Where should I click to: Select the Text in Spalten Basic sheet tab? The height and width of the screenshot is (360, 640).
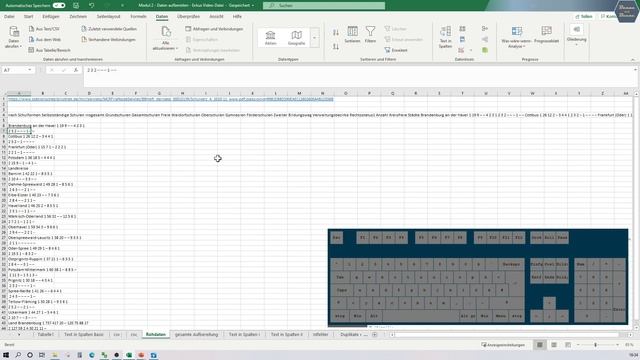84,335
